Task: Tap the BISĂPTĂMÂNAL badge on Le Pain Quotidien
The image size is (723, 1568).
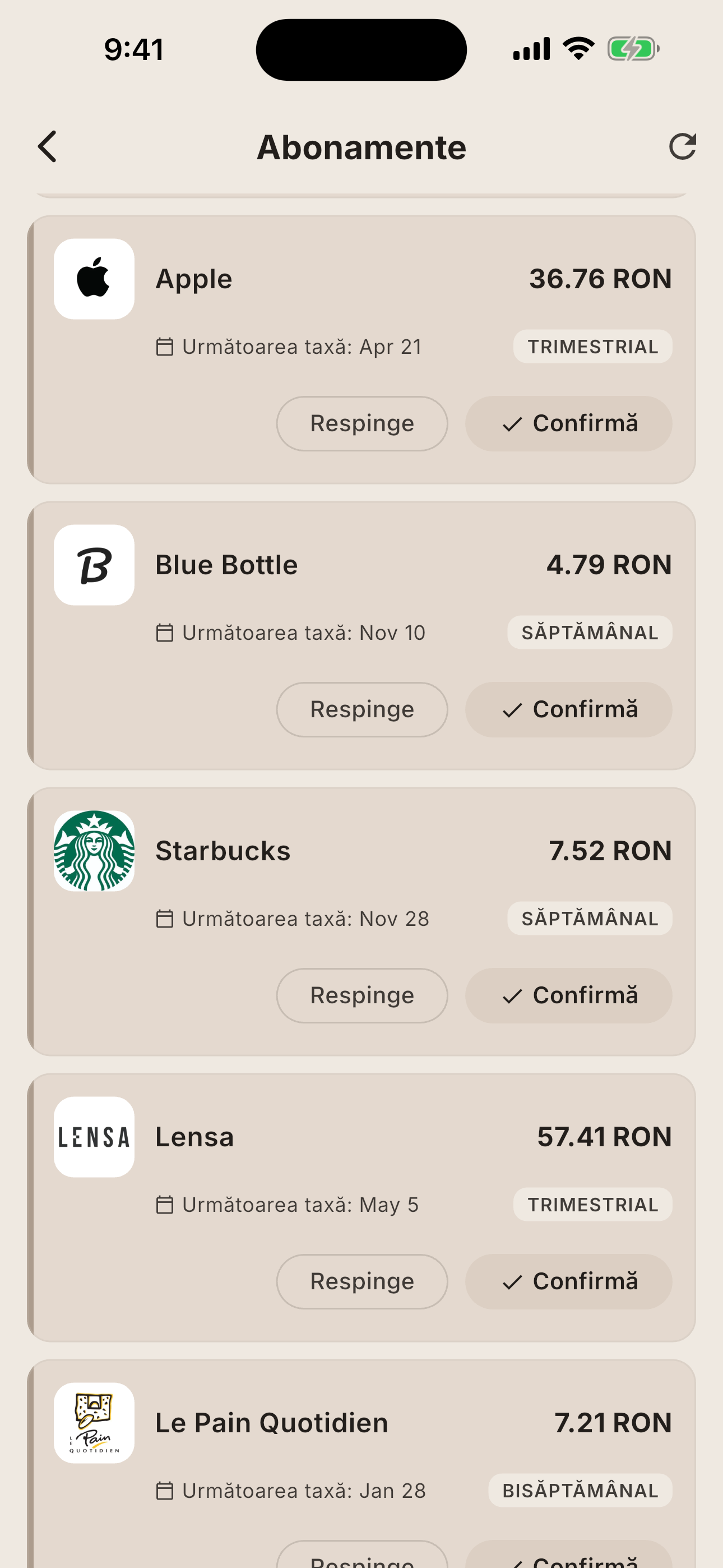Action: (x=580, y=1491)
